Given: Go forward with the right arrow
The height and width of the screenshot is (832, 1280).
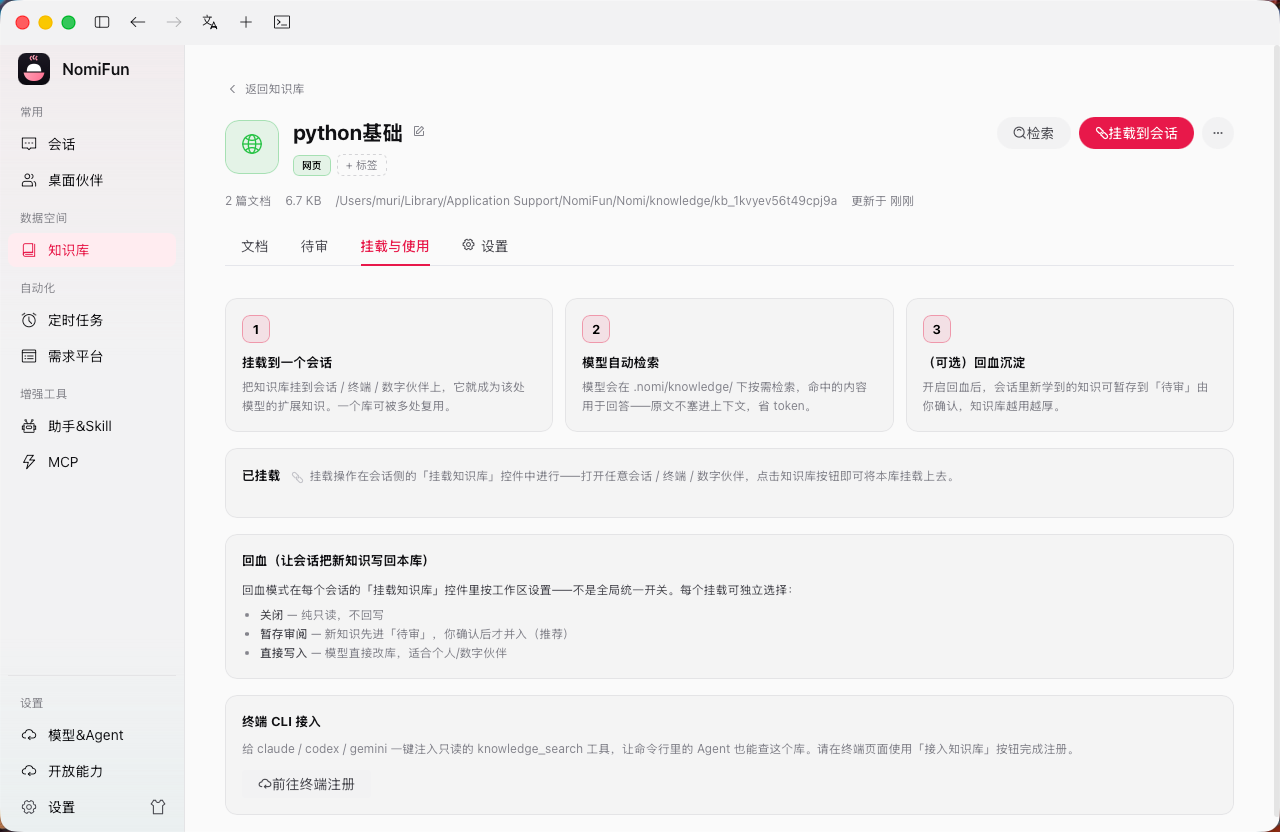Looking at the screenshot, I should [x=174, y=22].
